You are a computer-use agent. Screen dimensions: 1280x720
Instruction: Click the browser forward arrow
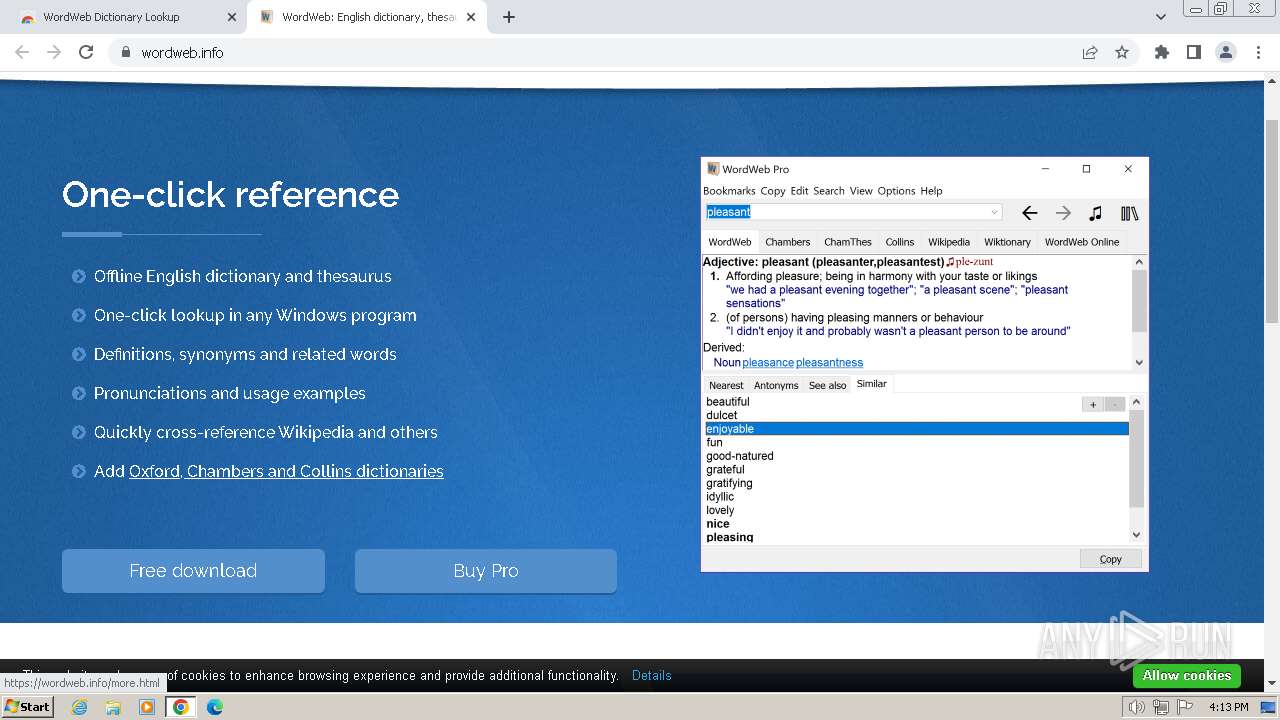[x=54, y=52]
